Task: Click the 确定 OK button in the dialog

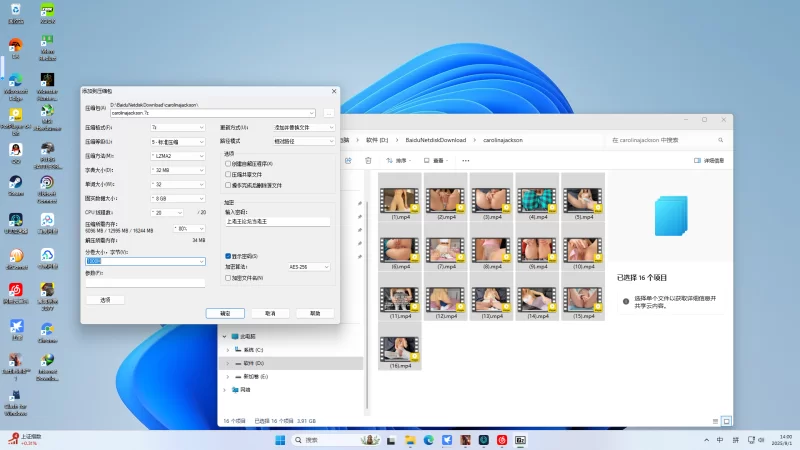Action: point(225,313)
